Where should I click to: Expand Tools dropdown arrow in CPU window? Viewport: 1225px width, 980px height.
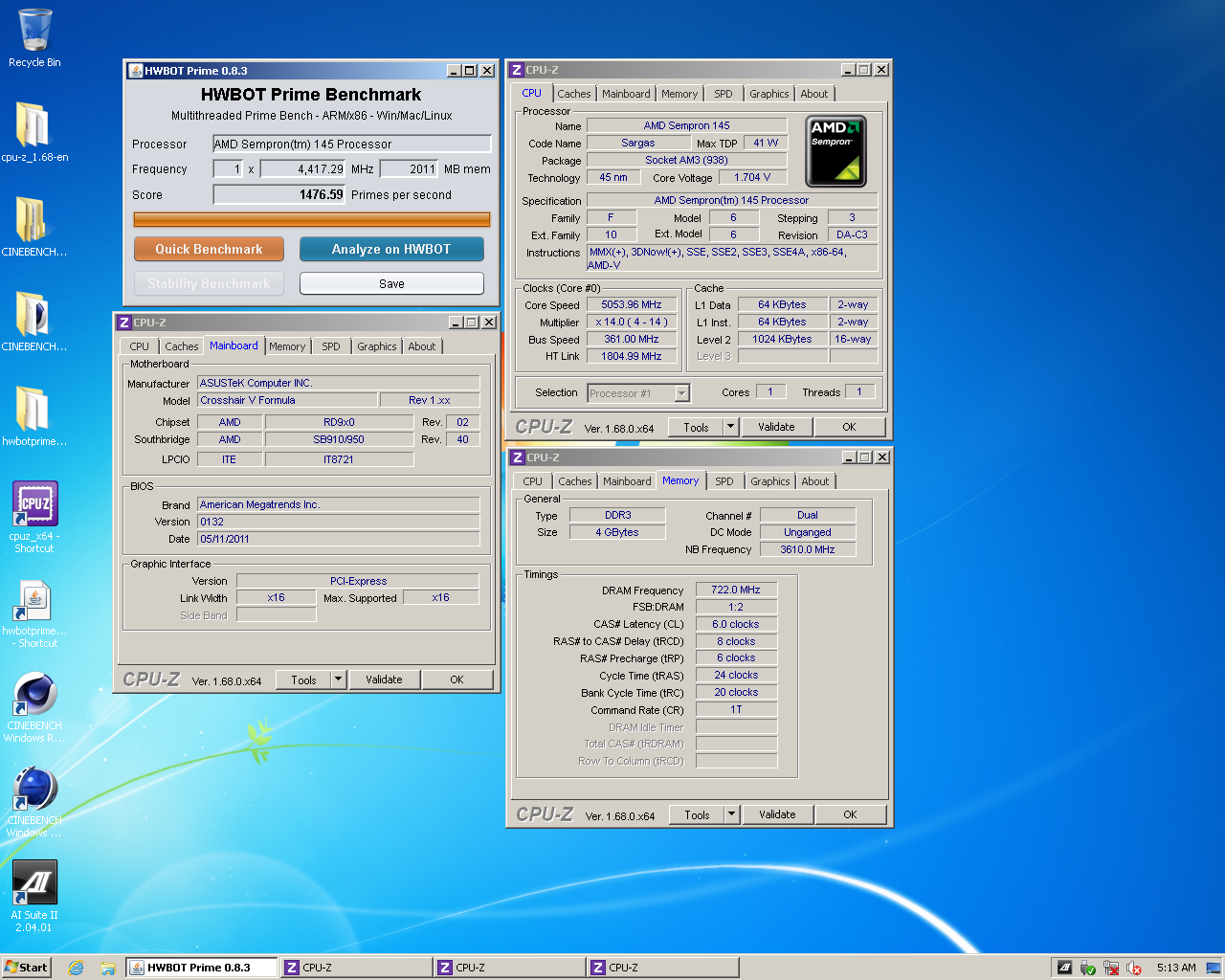point(730,427)
